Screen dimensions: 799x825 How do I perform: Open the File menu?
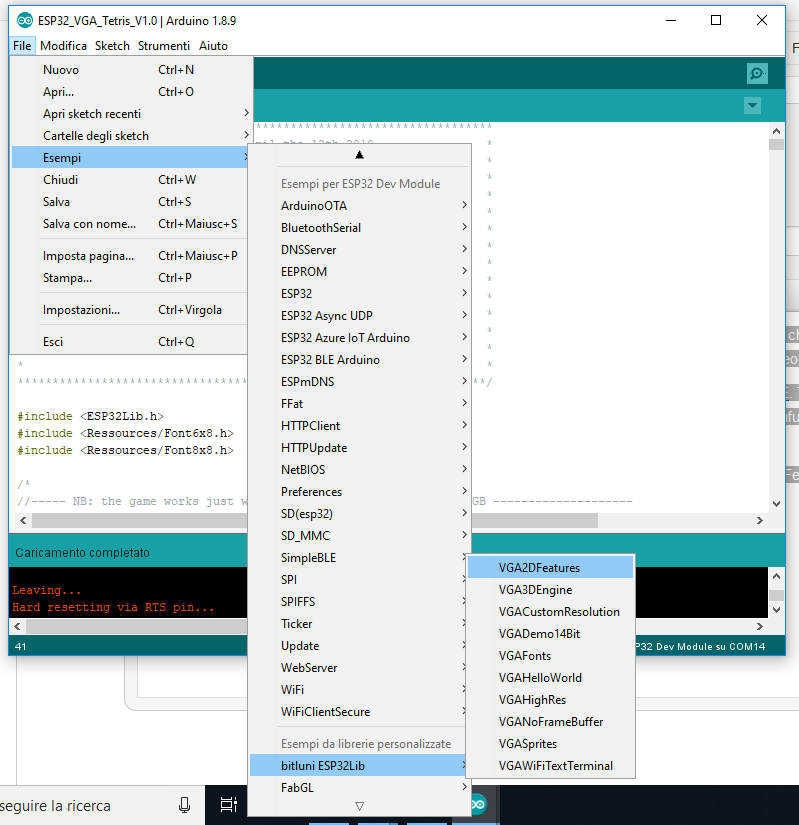click(22, 46)
